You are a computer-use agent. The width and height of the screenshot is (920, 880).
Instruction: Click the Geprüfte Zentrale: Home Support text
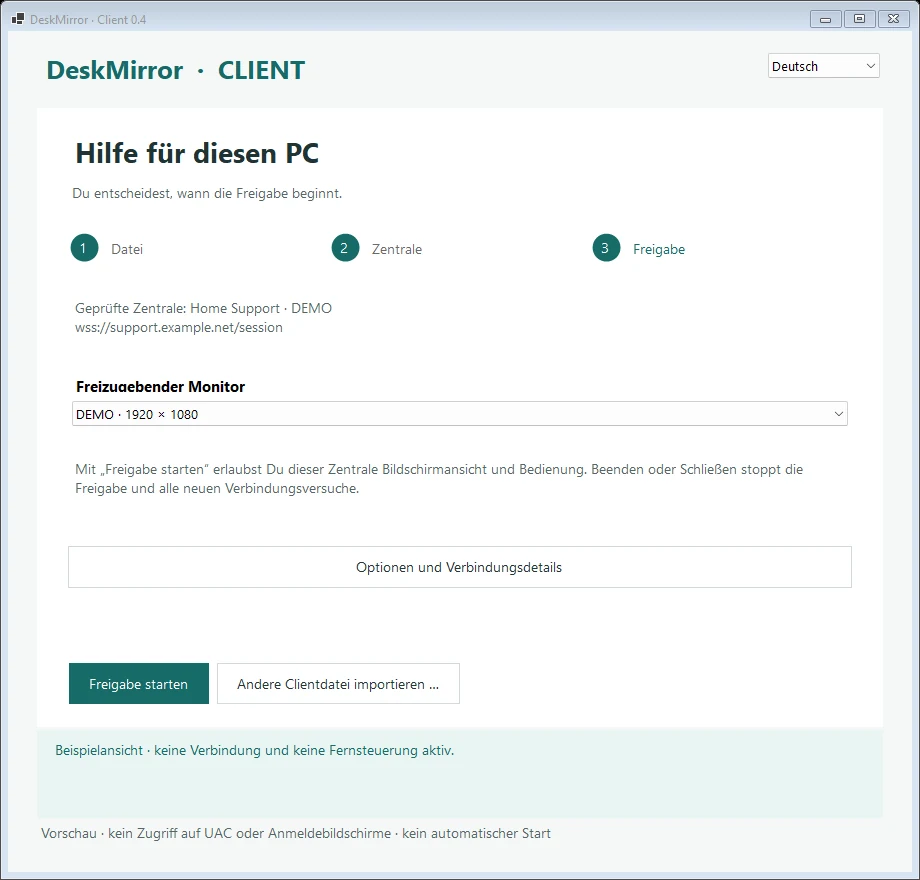203,309
